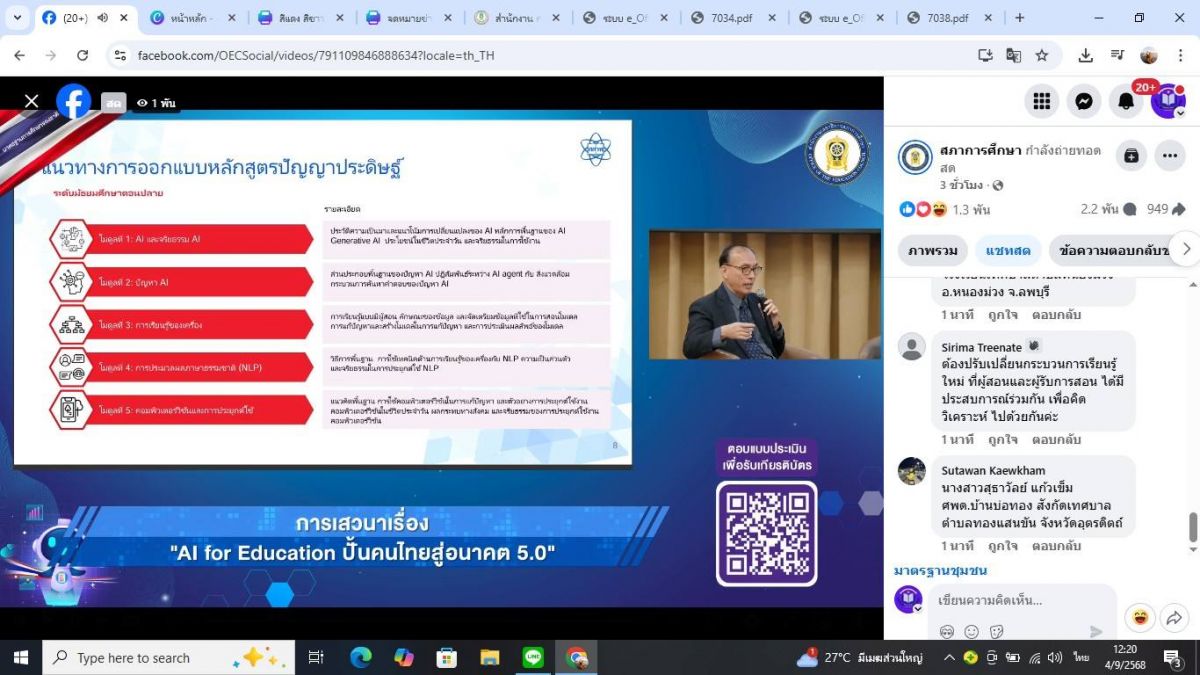
Task: Open the Facebook Messenger icon
Action: point(1083,101)
